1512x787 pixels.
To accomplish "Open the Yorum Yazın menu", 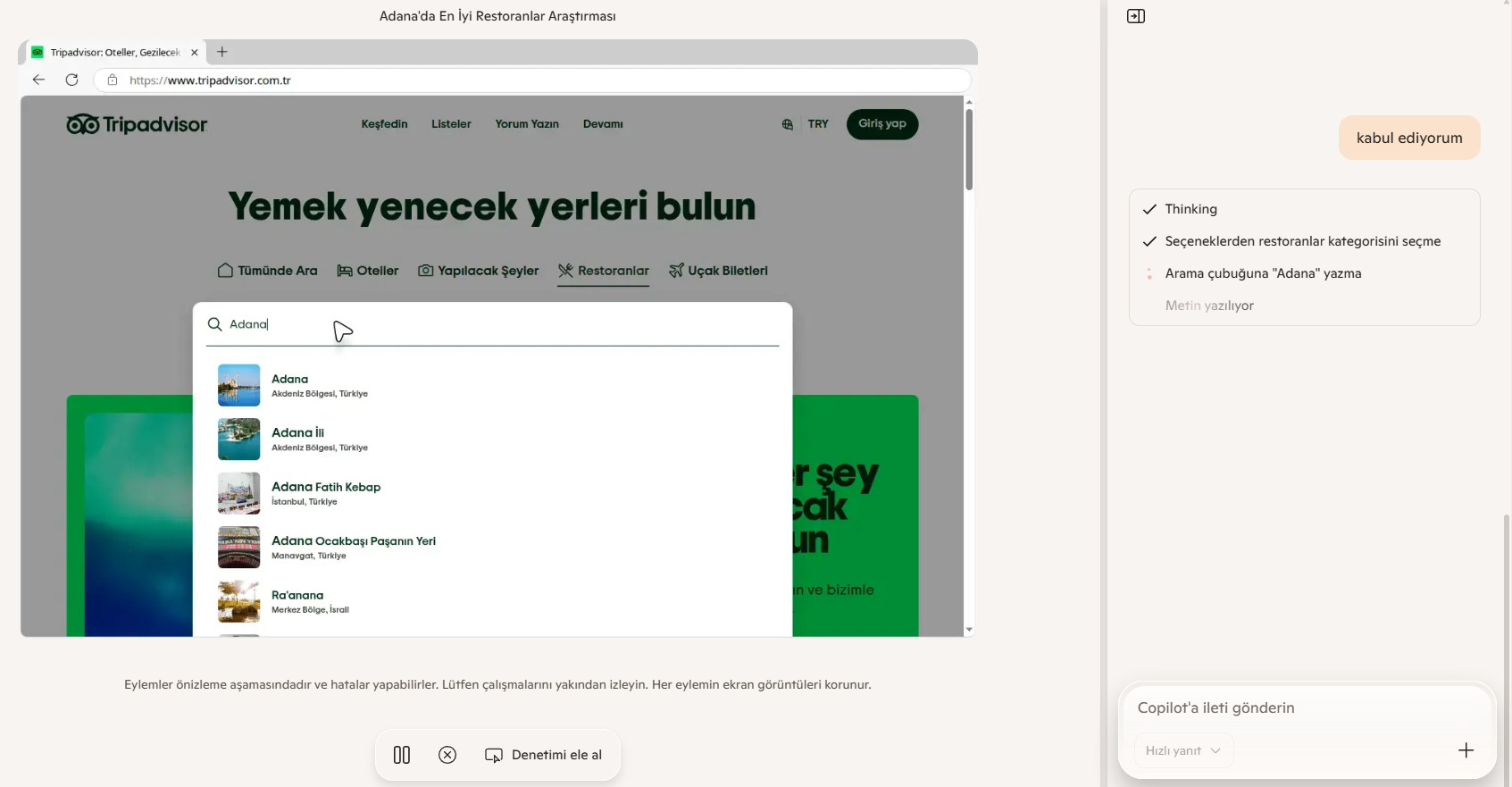I will (x=527, y=124).
